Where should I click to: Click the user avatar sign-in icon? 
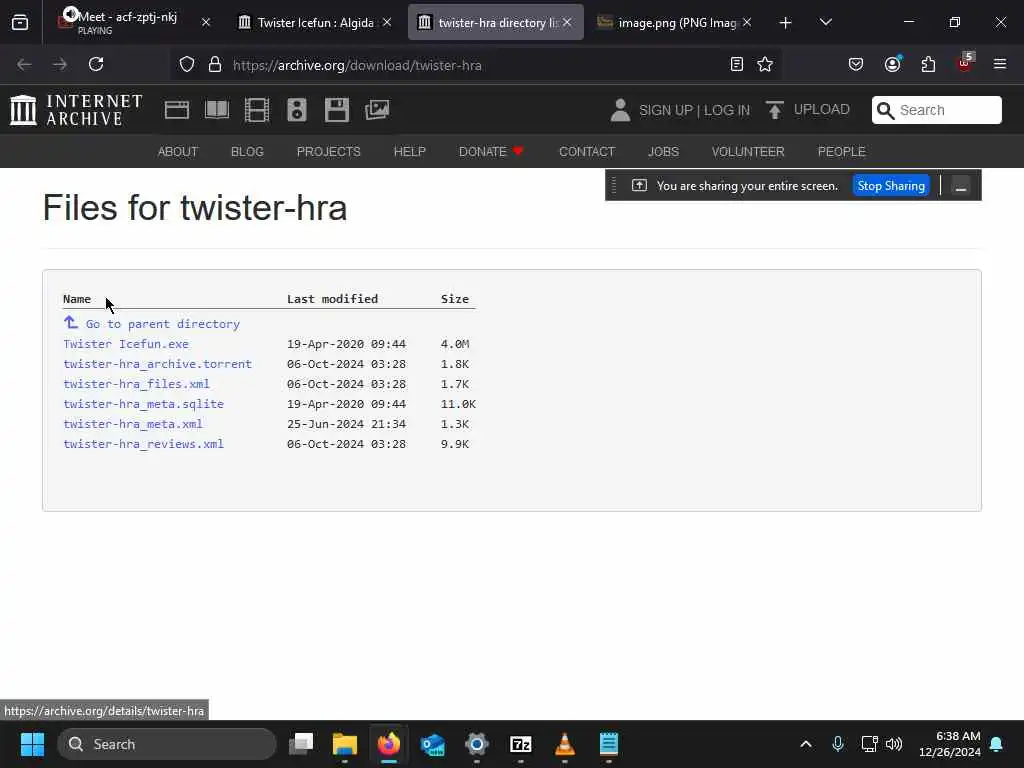[x=620, y=110]
